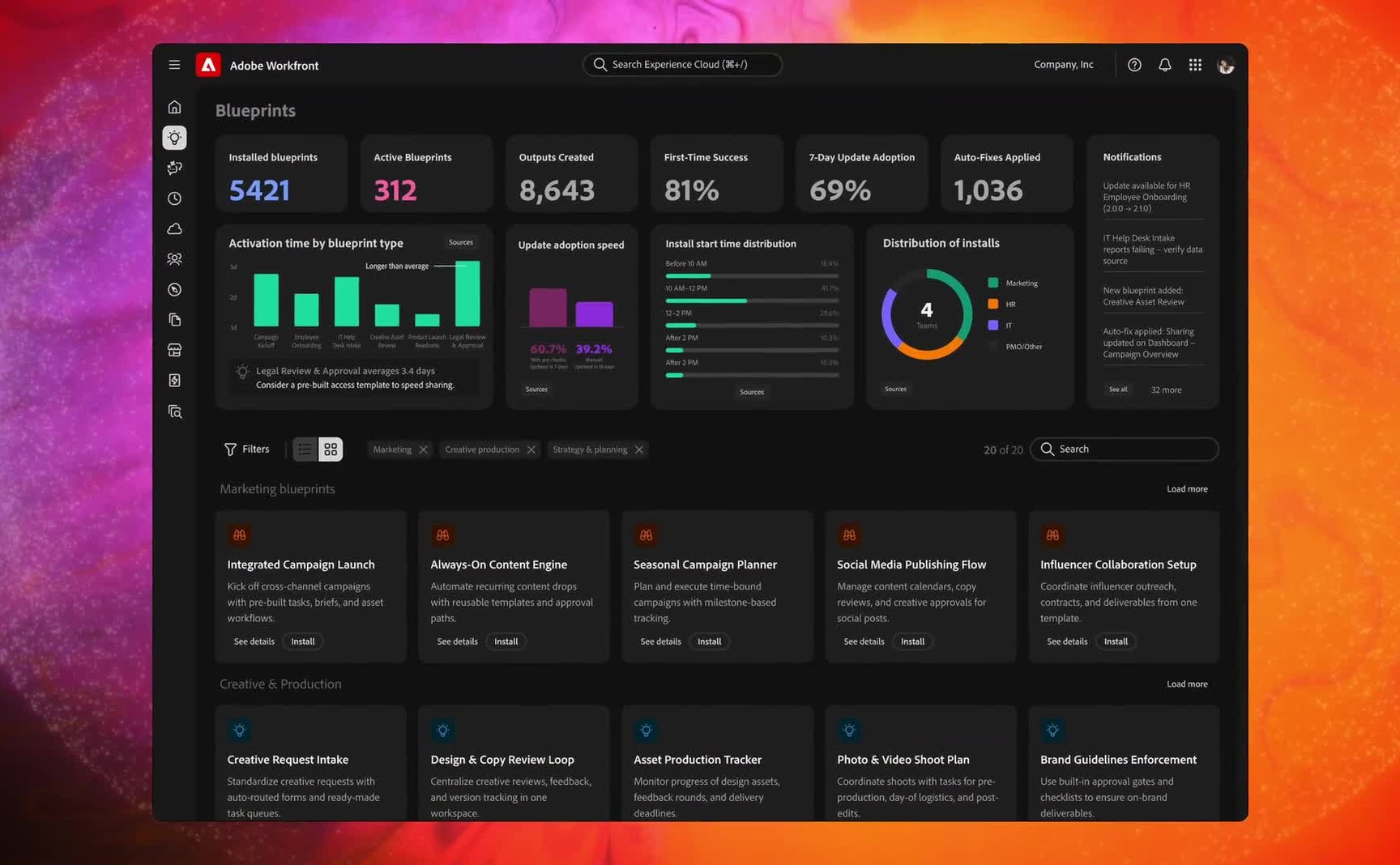
Task: Open the cloud sidebar icon
Action: pos(174,229)
